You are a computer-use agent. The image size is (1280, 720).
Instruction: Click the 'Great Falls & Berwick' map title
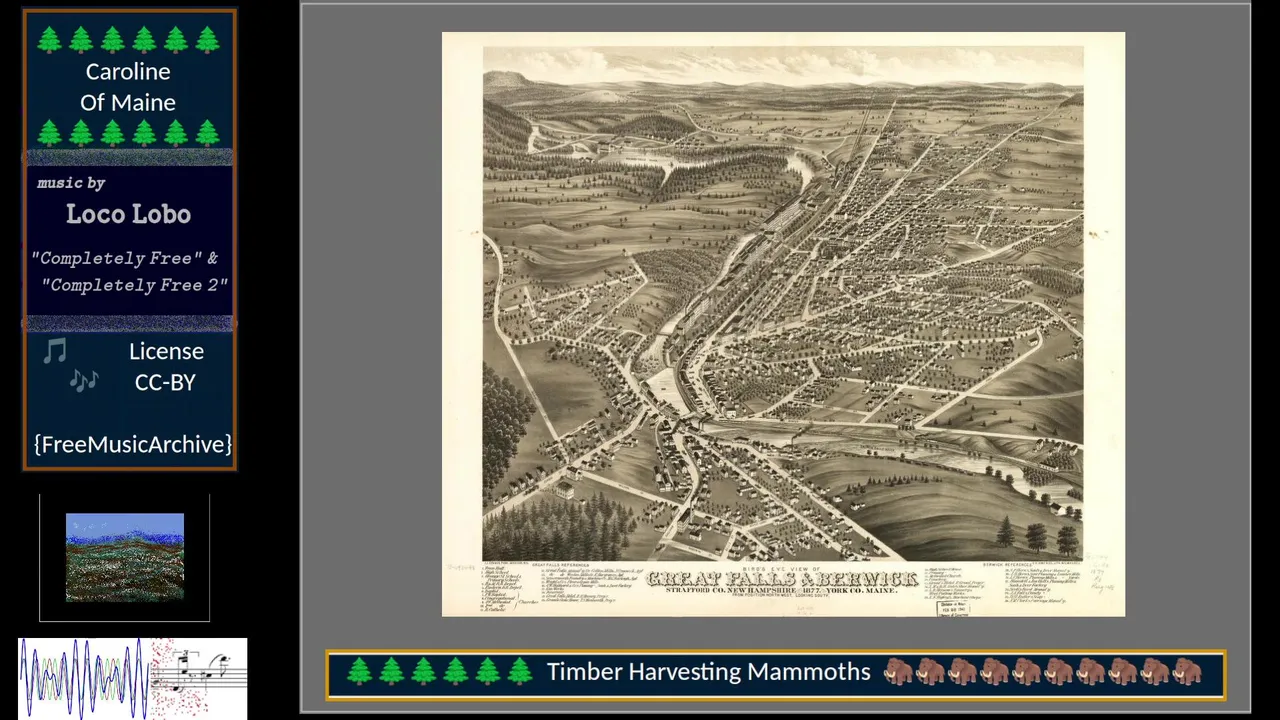pyautogui.click(x=782, y=580)
